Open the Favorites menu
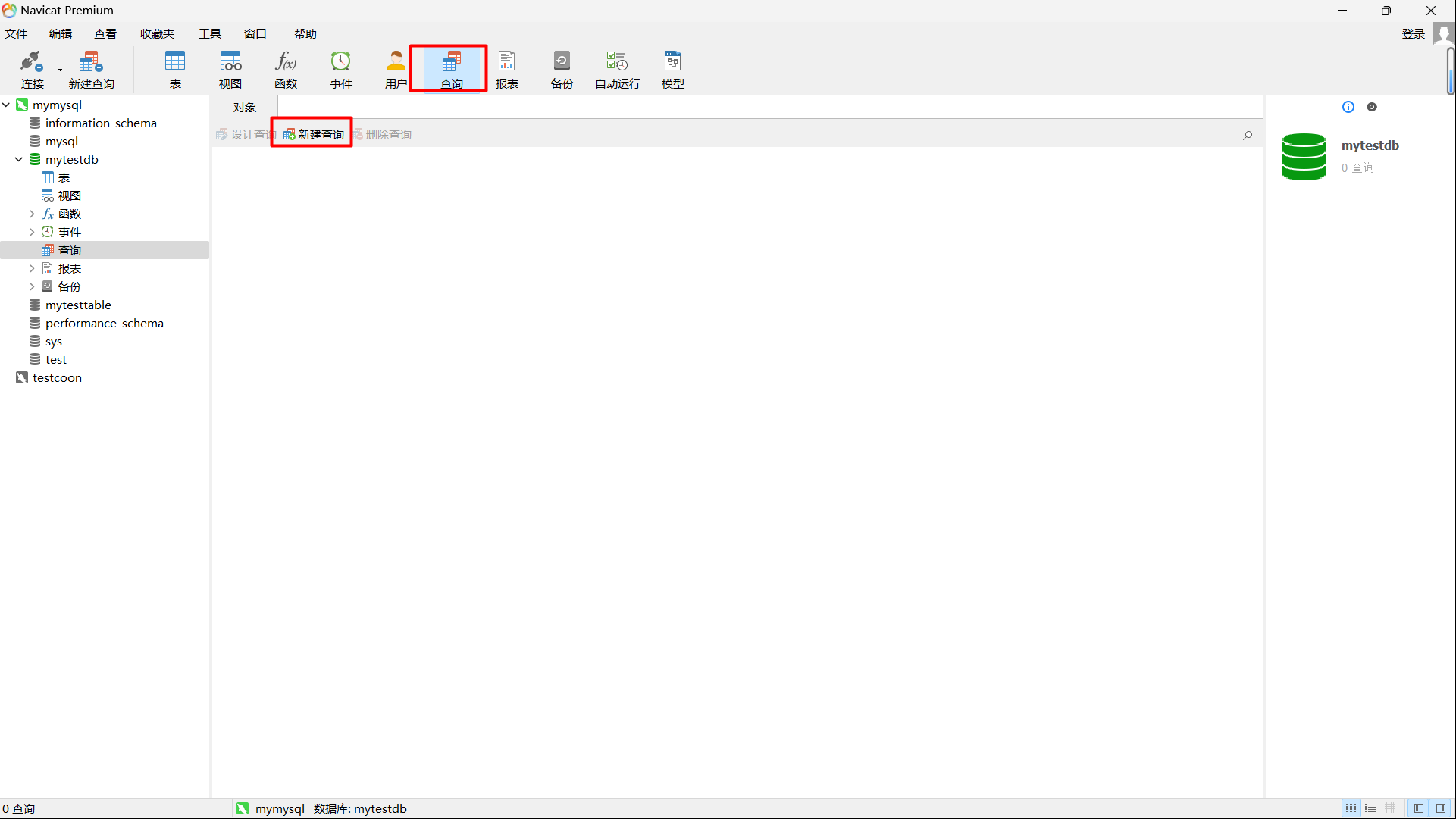The width and height of the screenshot is (1456, 819). click(157, 33)
